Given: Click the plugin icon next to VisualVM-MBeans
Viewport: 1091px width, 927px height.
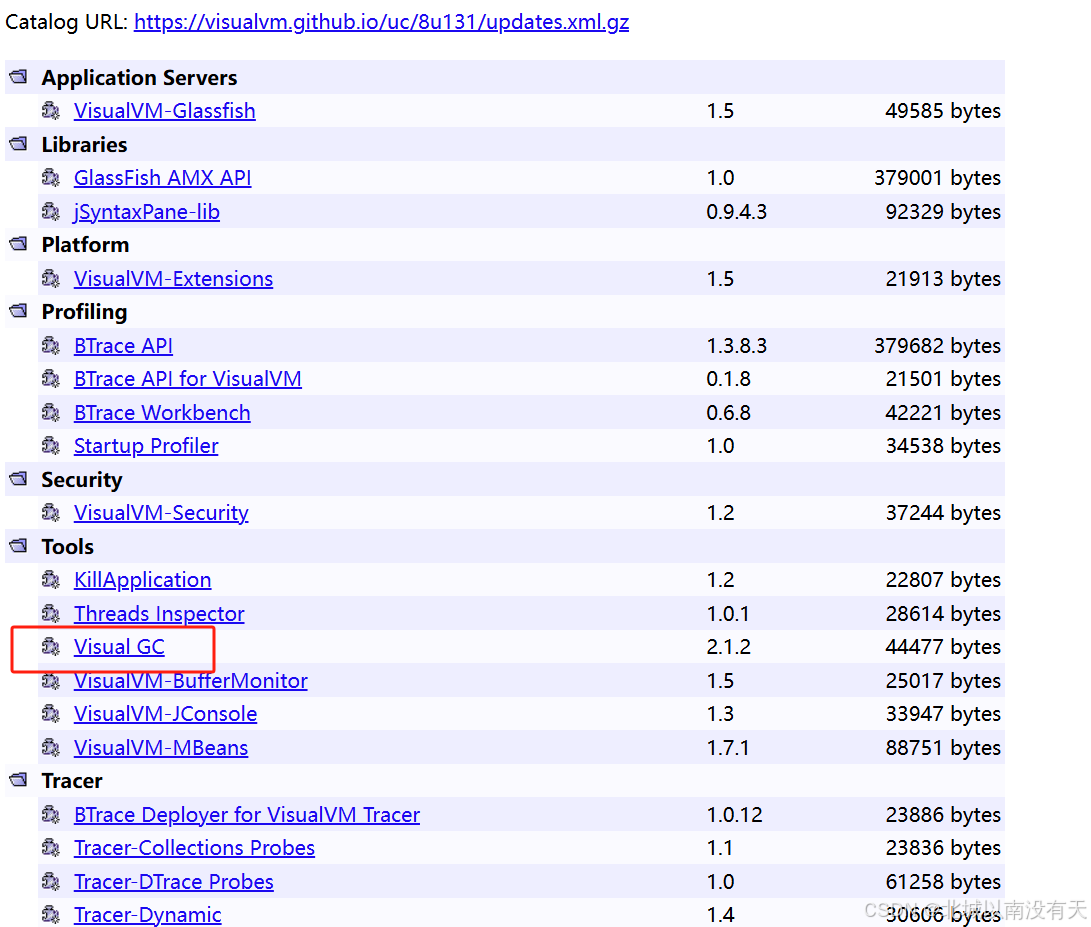Looking at the screenshot, I should [51, 747].
